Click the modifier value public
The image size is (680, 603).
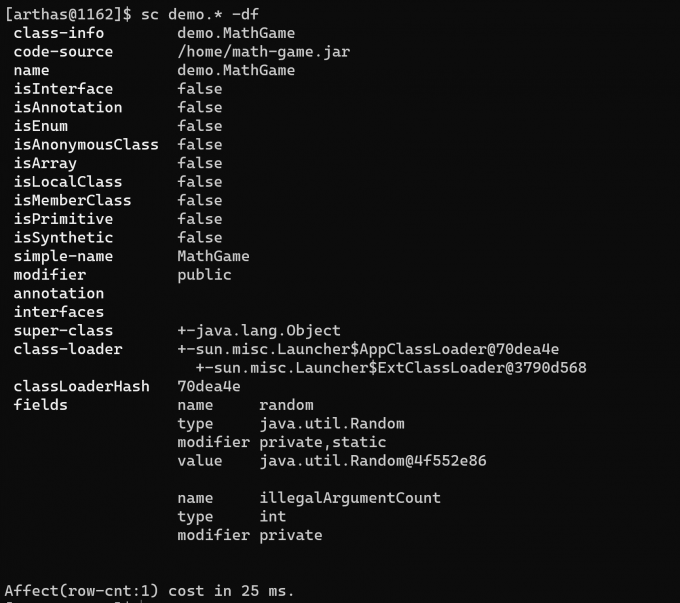coord(204,275)
